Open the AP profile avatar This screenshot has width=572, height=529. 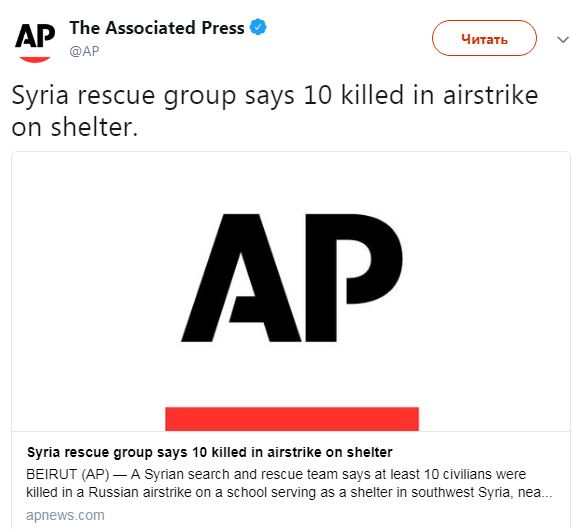[x=35, y=42]
